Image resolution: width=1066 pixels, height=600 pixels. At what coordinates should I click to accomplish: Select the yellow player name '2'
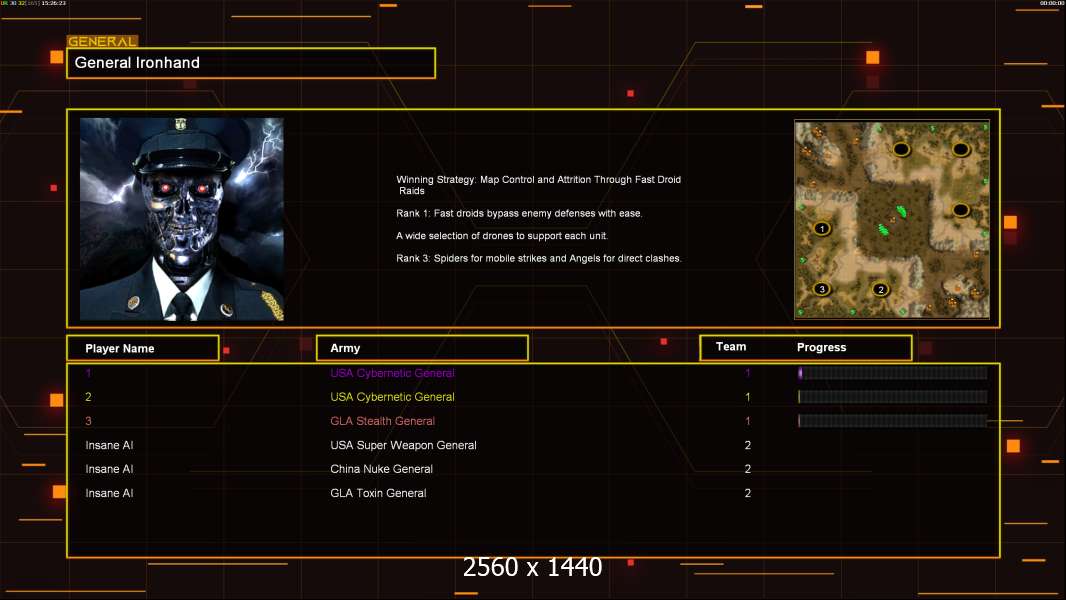pos(88,397)
